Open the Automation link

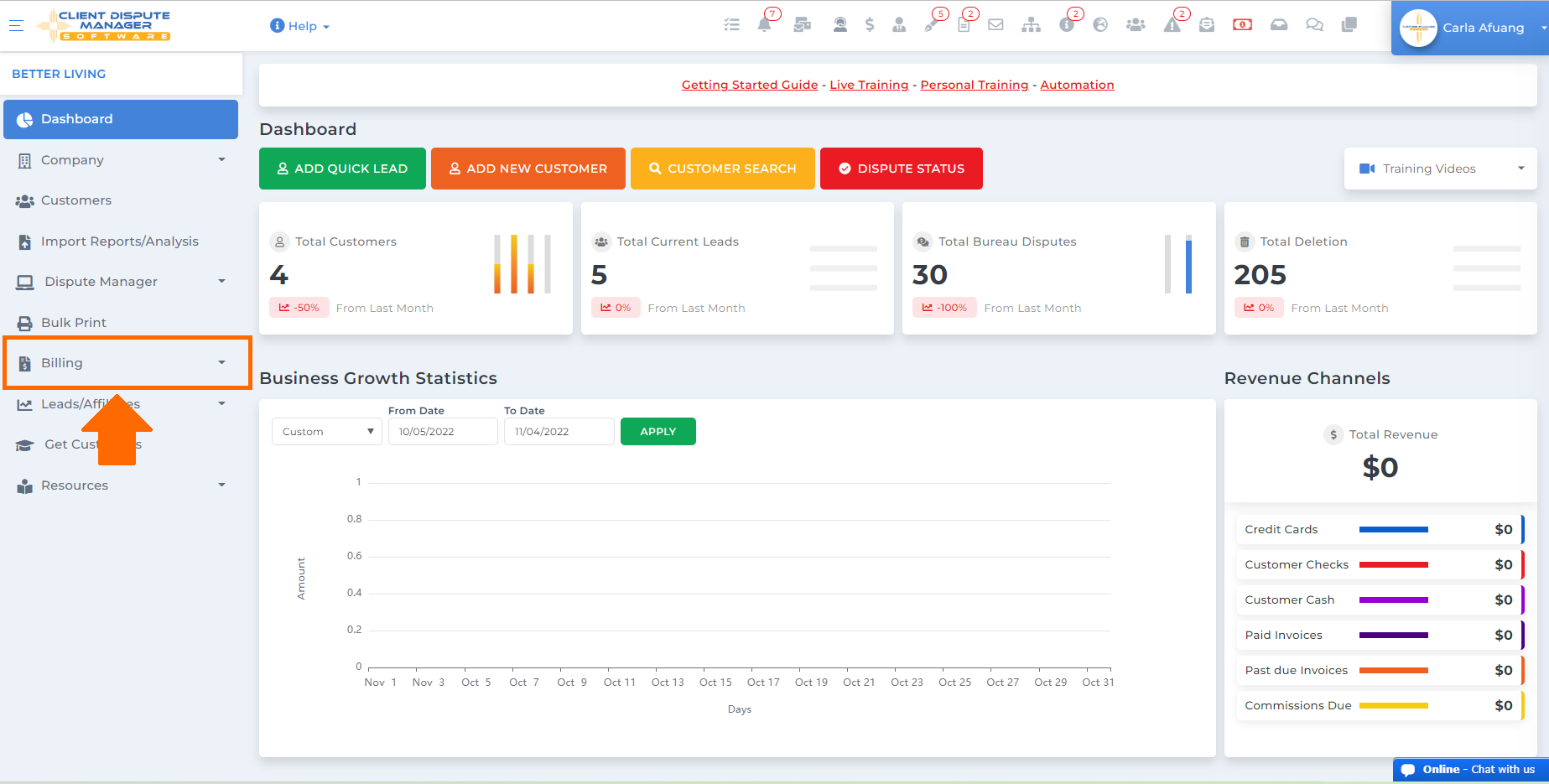click(1078, 85)
